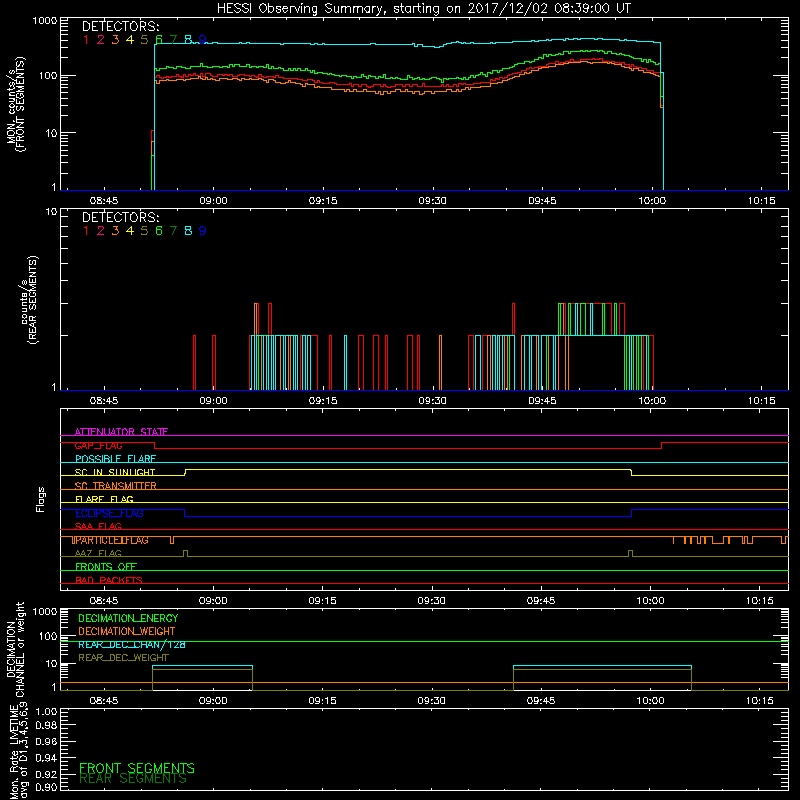Click the cyan REAR_DEC_CHAN step near 09:00
Image resolution: width=800 pixels, height=800 pixels.
[x=203, y=666]
